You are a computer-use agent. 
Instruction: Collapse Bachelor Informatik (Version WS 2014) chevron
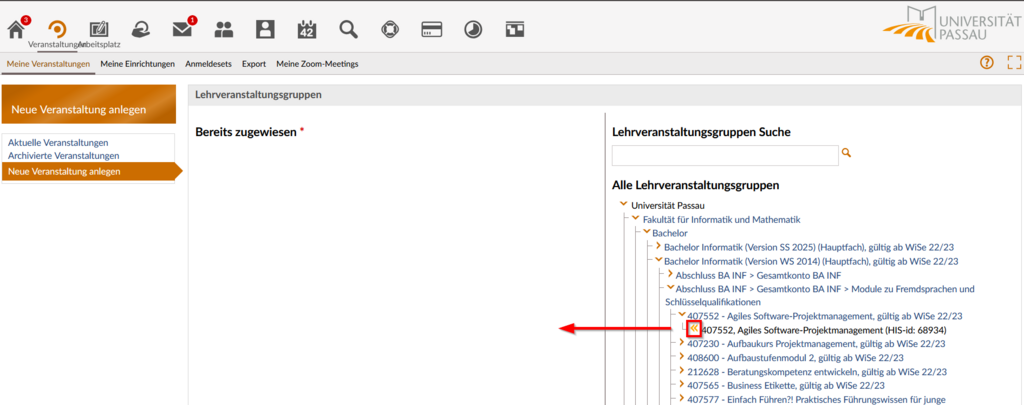[x=658, y=260]
